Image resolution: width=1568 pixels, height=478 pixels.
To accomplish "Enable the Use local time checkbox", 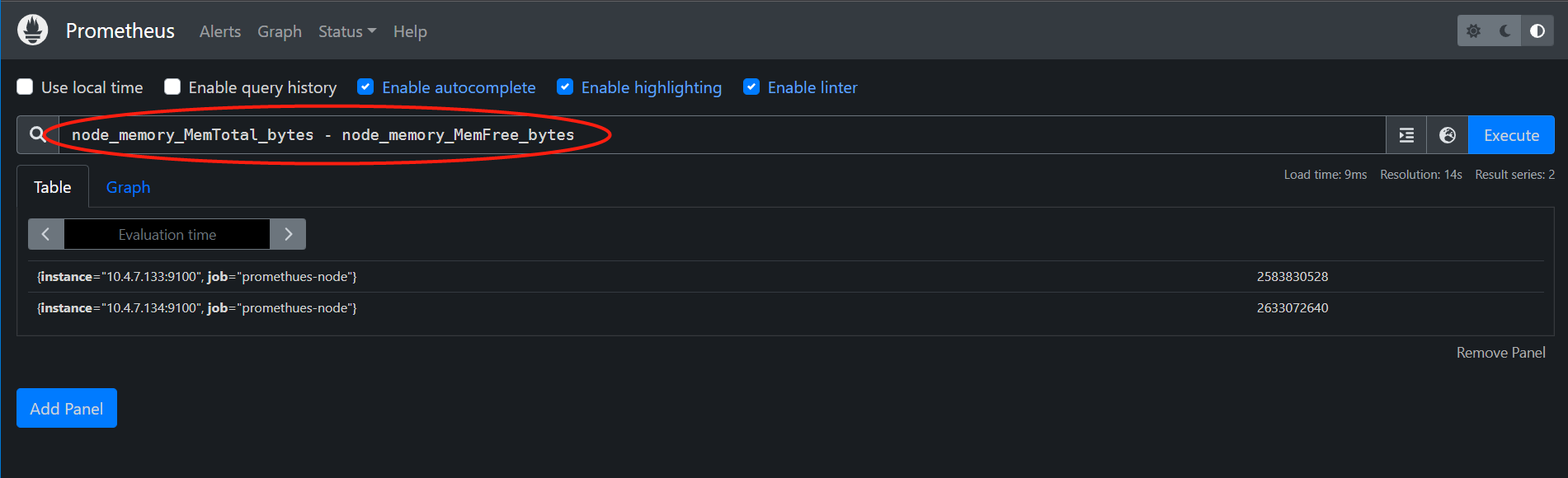I will click(26, 87).
